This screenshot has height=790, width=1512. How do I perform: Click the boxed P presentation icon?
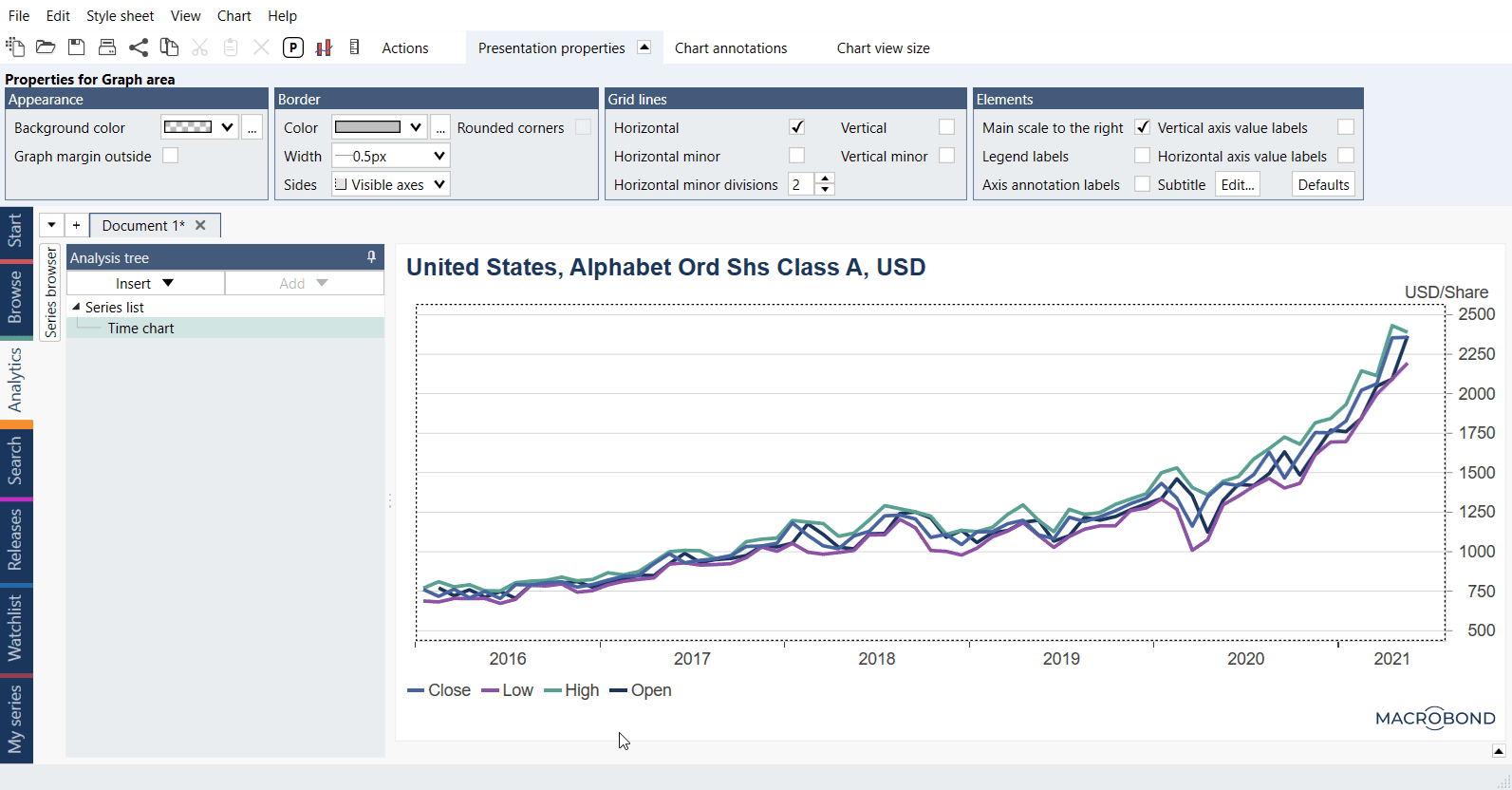pyautogui.click(x=293, y=47)
